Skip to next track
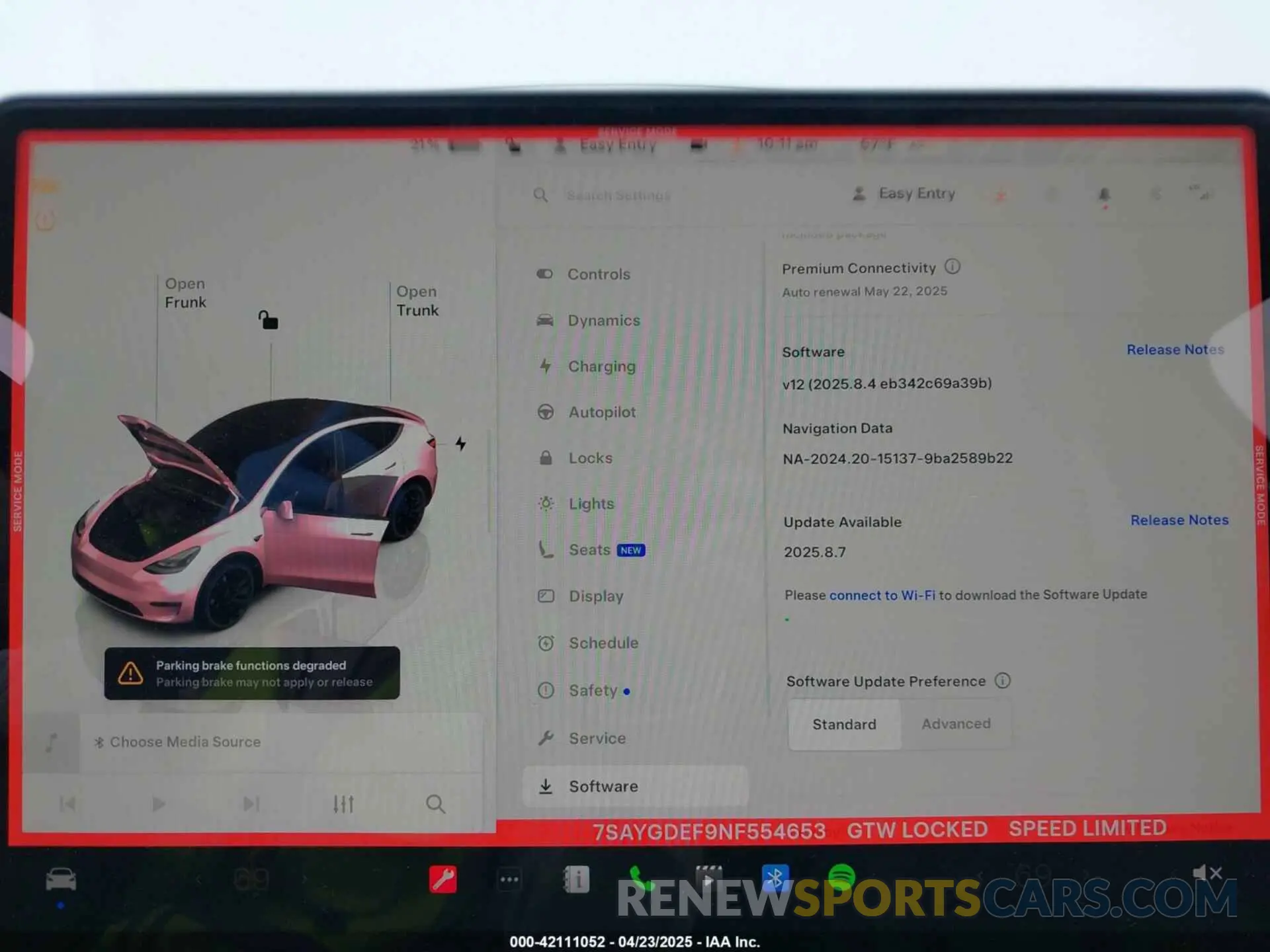Image resolution: width=1270 pixels, height=952 pixels. point(251,804)
